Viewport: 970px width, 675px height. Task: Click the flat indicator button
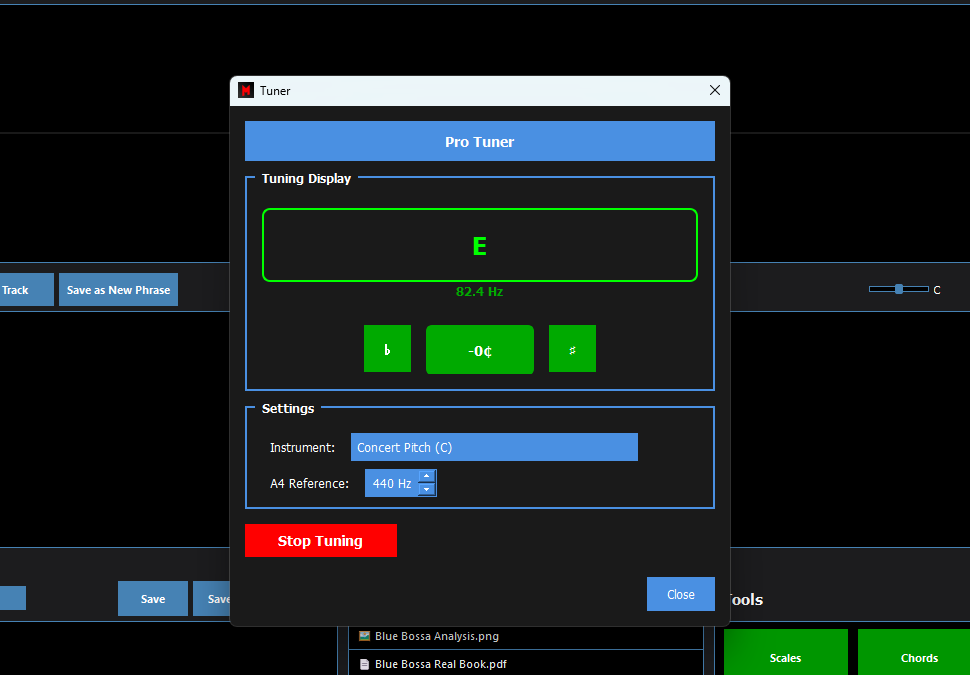(387, 349)
